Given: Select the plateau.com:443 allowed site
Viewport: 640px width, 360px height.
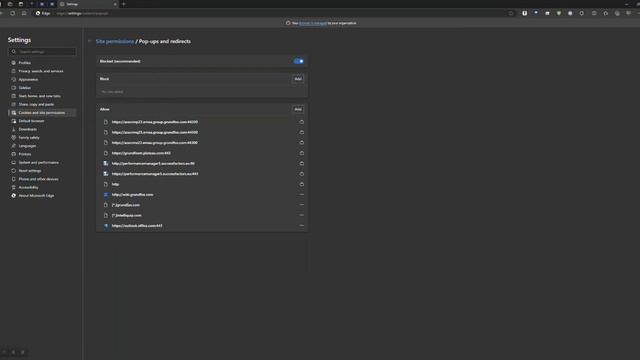Looking at the screenshot, I should pos(141,153).
